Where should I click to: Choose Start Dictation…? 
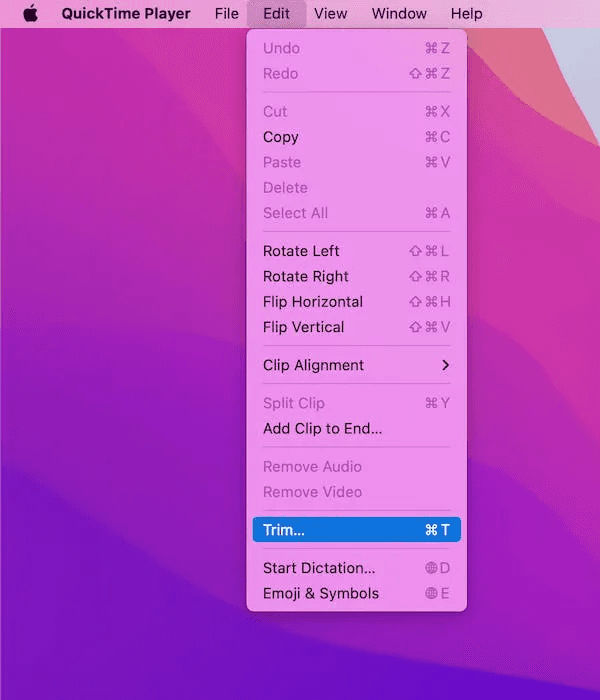coord(356,568)
